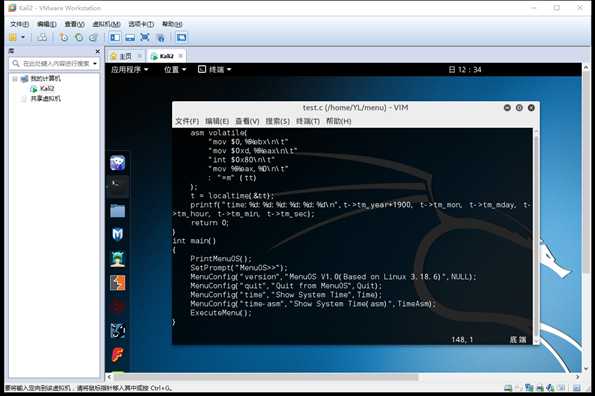Toggle the console view toolbar icon
Screen dimensions: 595x396
pos(181,37)
